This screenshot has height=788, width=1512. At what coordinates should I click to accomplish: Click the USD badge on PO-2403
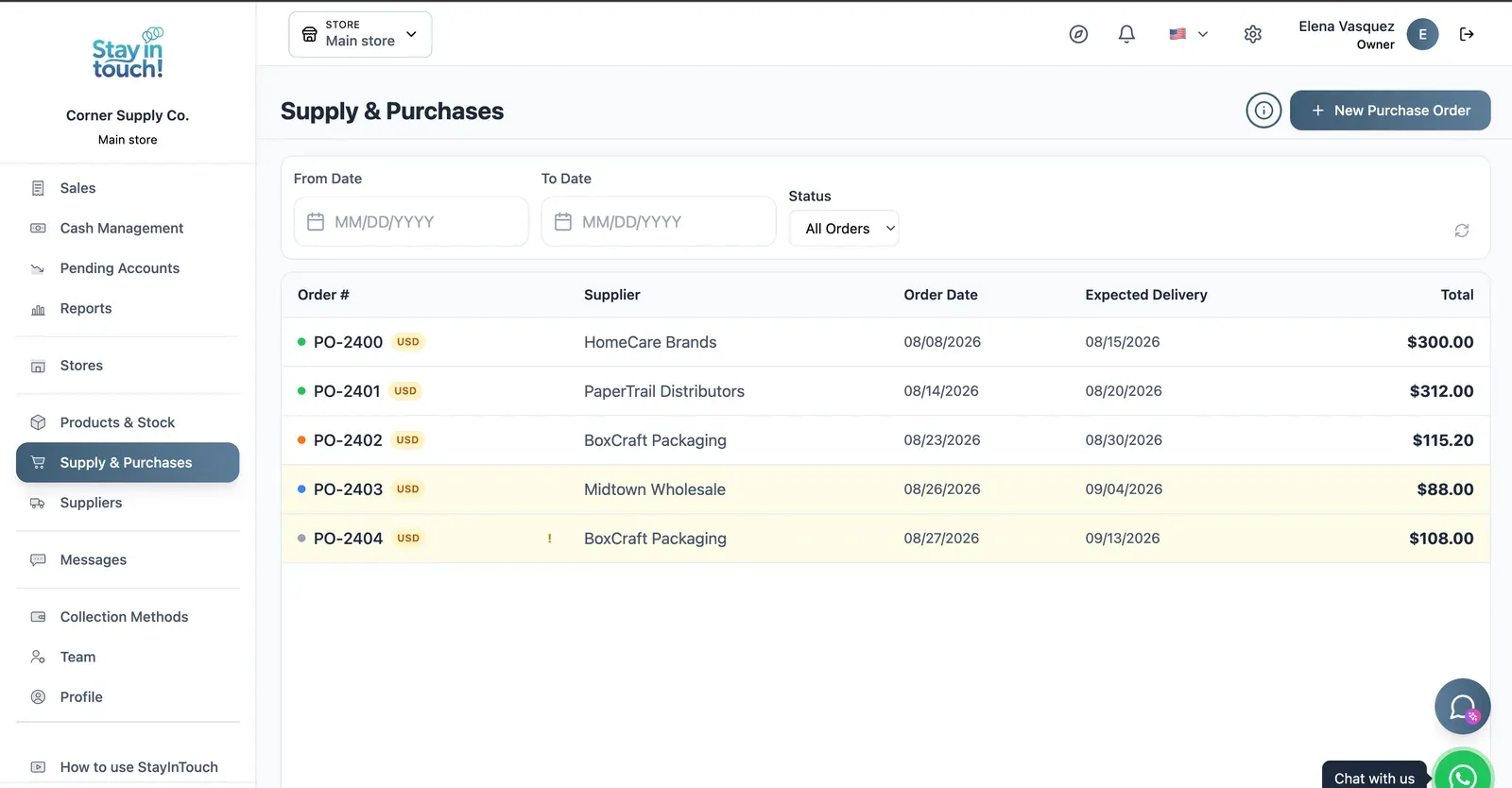[x=408, y=489]
